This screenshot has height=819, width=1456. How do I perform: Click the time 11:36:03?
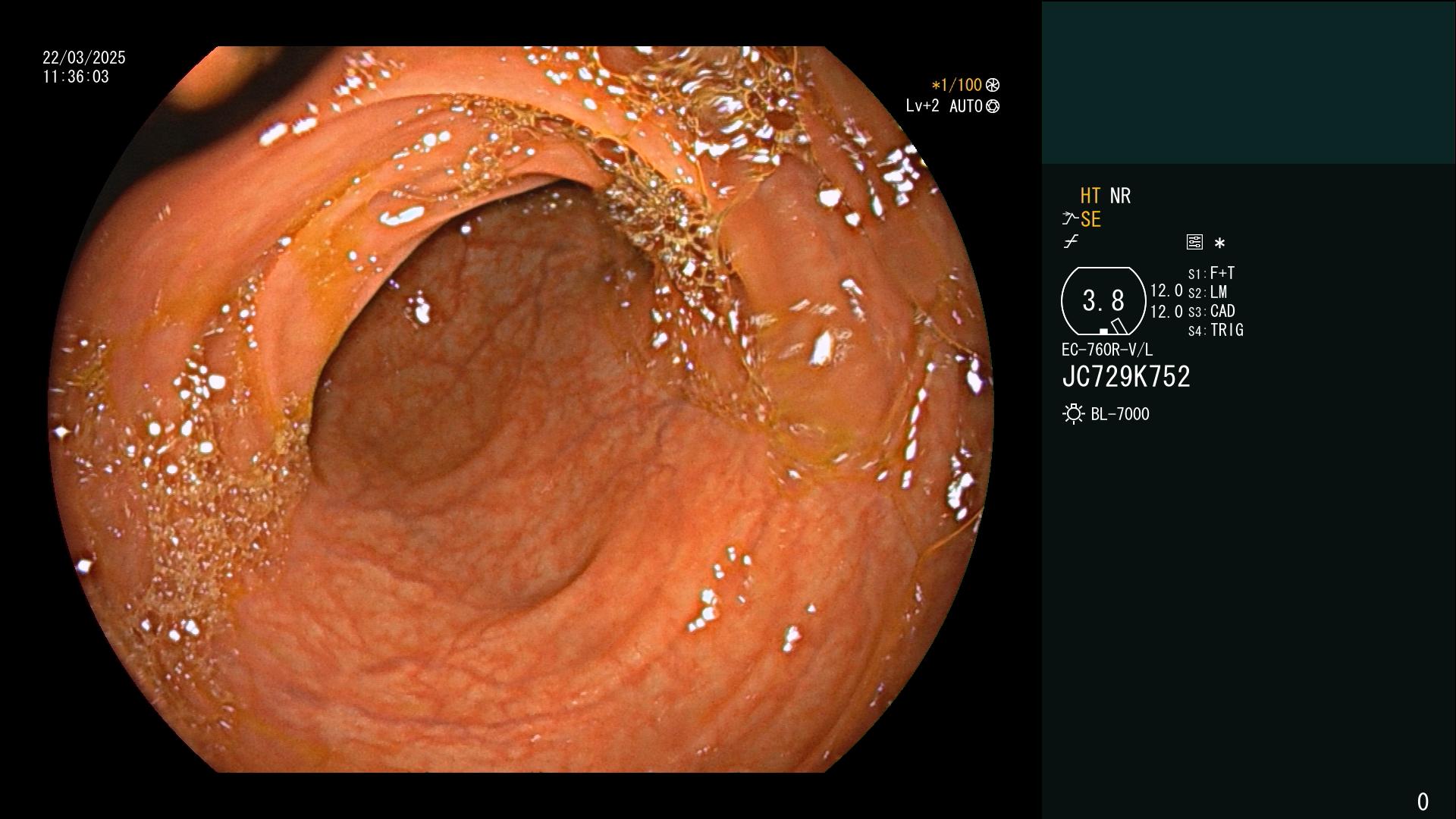[76, 77]
